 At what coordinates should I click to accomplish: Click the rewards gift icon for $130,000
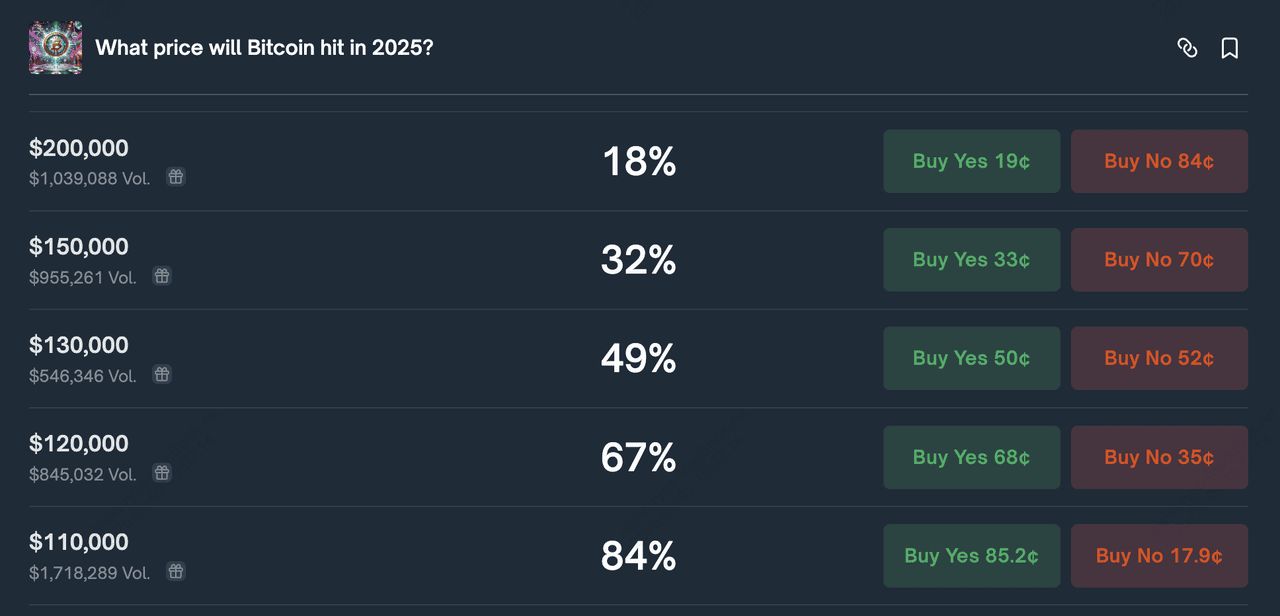162,374
